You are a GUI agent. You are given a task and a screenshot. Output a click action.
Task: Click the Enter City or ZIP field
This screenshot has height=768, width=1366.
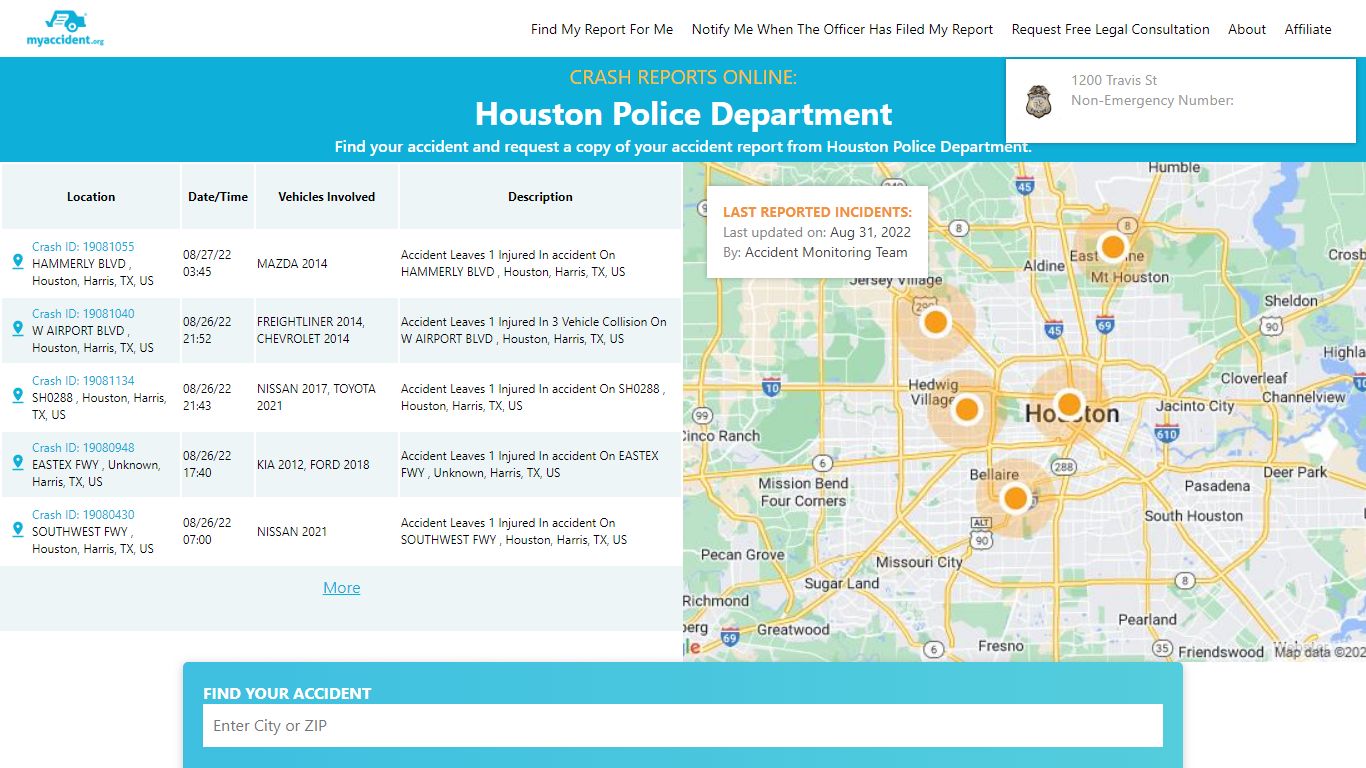(683, 726)
